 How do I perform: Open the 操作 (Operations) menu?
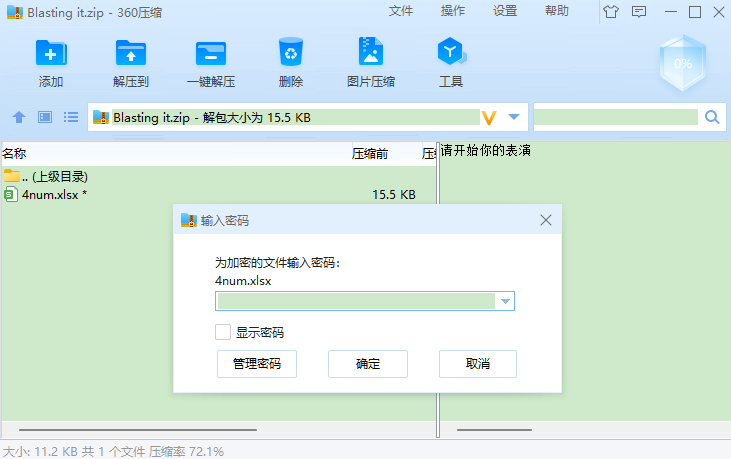click(453, 11)
